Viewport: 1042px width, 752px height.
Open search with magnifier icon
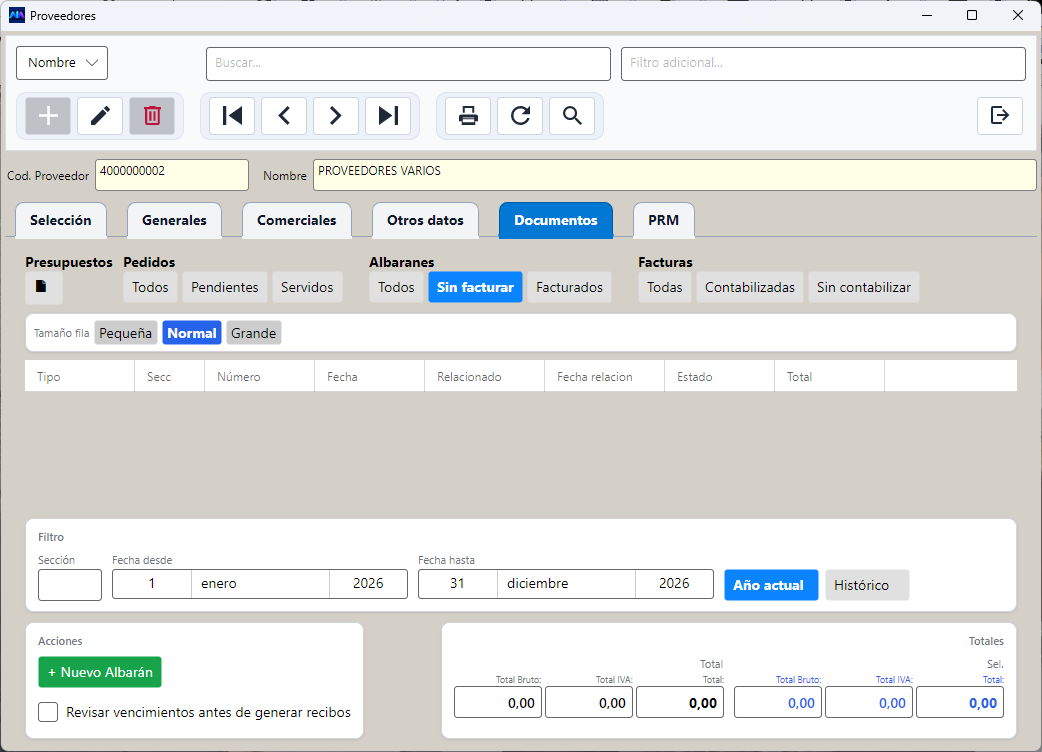[572, 116]
